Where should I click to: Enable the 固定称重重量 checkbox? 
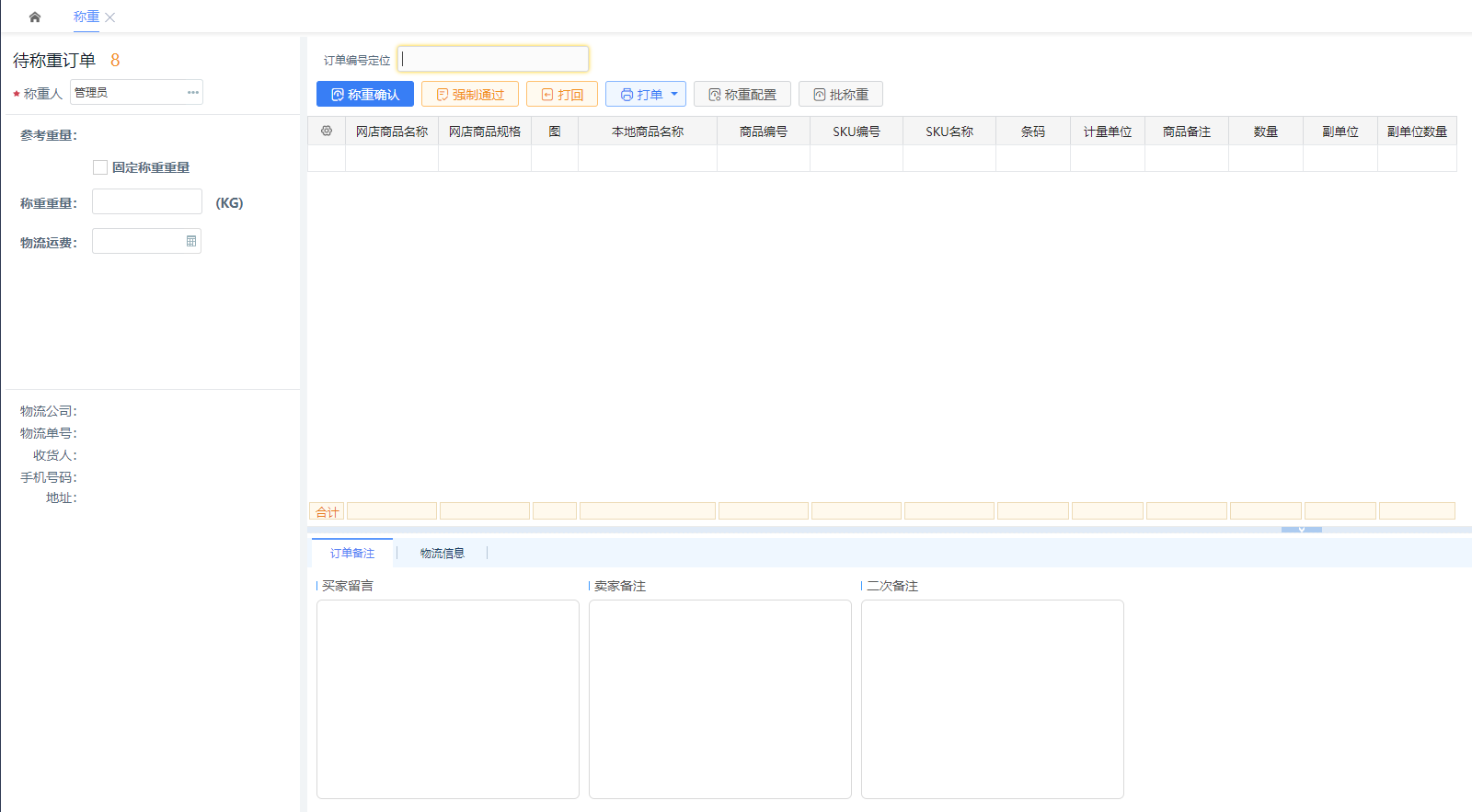(100, 167)
